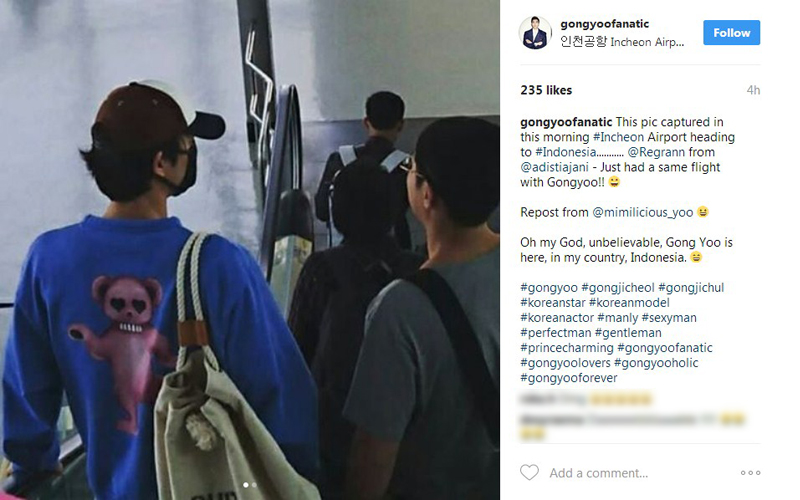Open the #Indonesia hashtag

click(565, 152)
